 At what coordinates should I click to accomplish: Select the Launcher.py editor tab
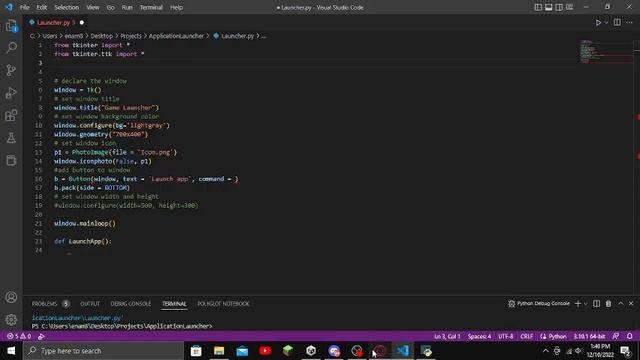click(56, 22)
